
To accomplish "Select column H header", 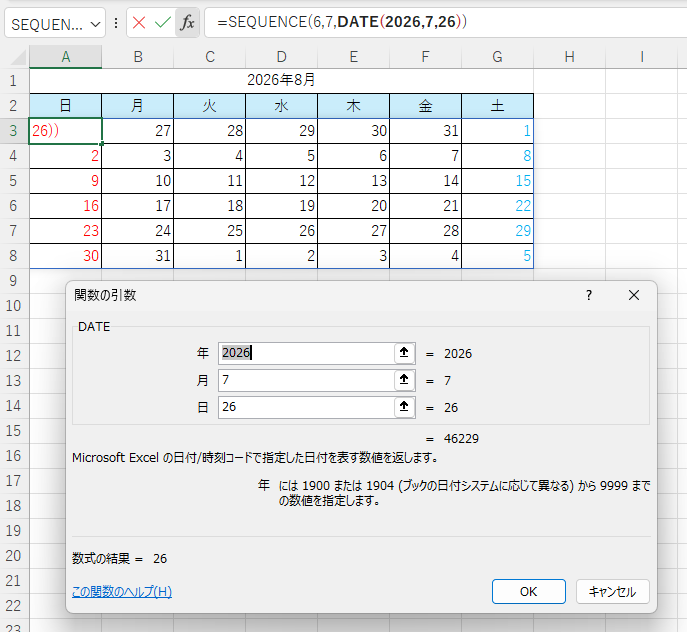I will click(x=569, y=57).
